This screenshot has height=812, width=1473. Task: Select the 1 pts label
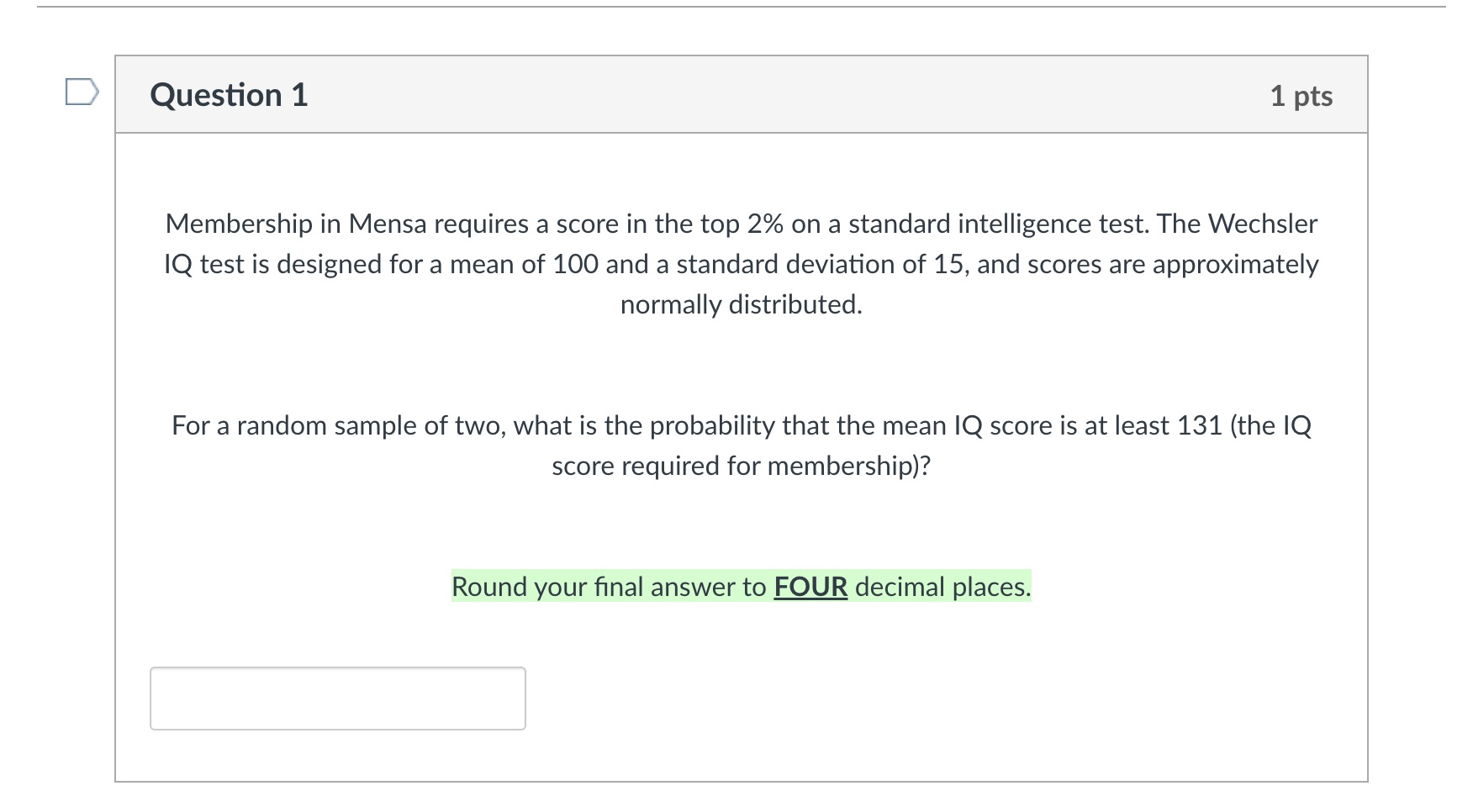pos(1301,96)
